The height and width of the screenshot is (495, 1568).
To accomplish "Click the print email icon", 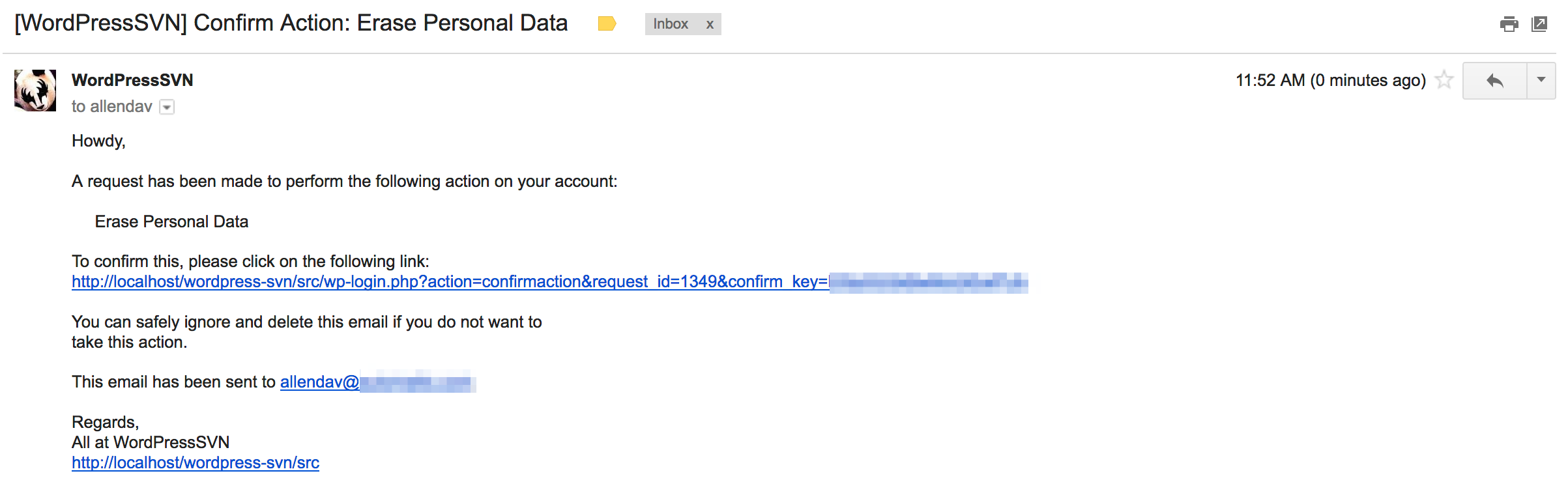I will tap(1509, 24).
